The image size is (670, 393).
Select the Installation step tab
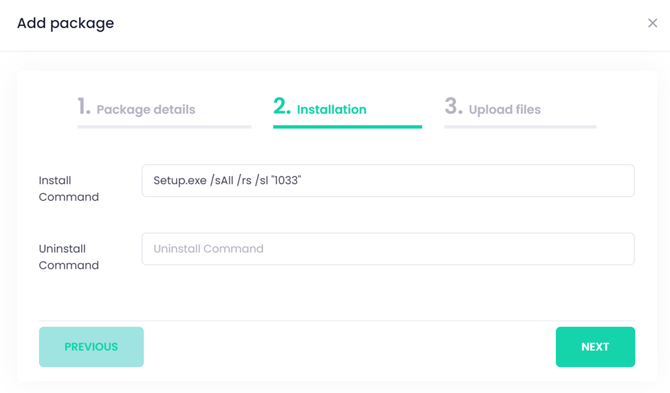332,109
